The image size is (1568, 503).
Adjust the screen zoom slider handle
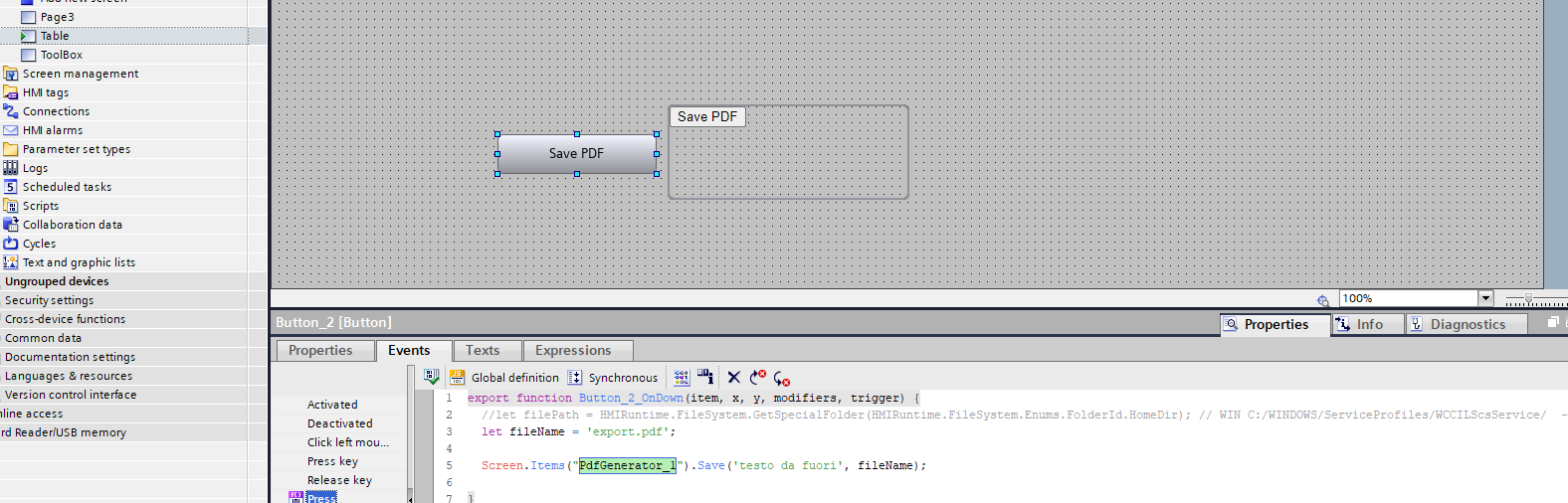coord(1528,298)
